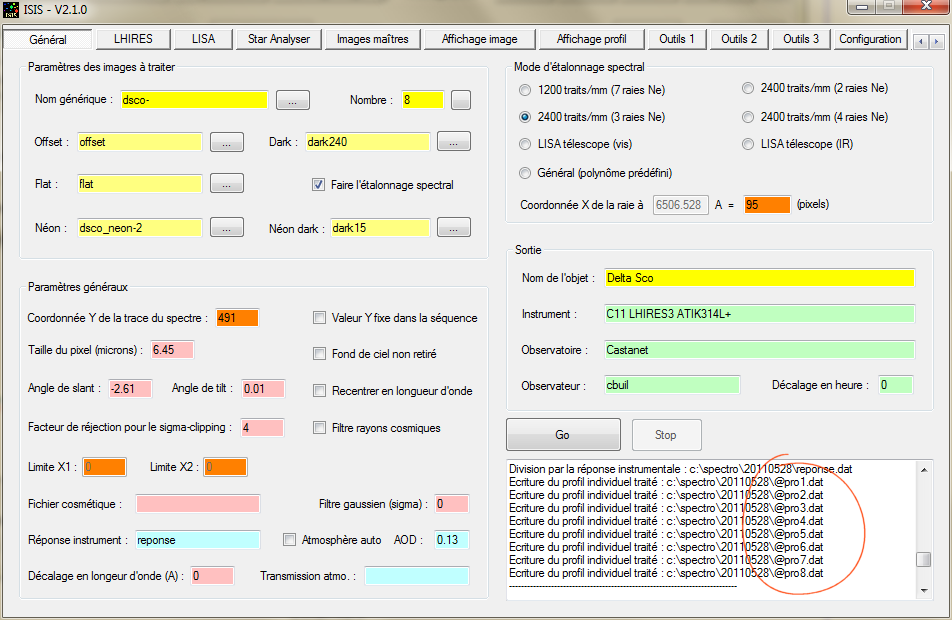Click browse button next to Néon dark
Screen dimensions: 952x620
pos(454,228)
